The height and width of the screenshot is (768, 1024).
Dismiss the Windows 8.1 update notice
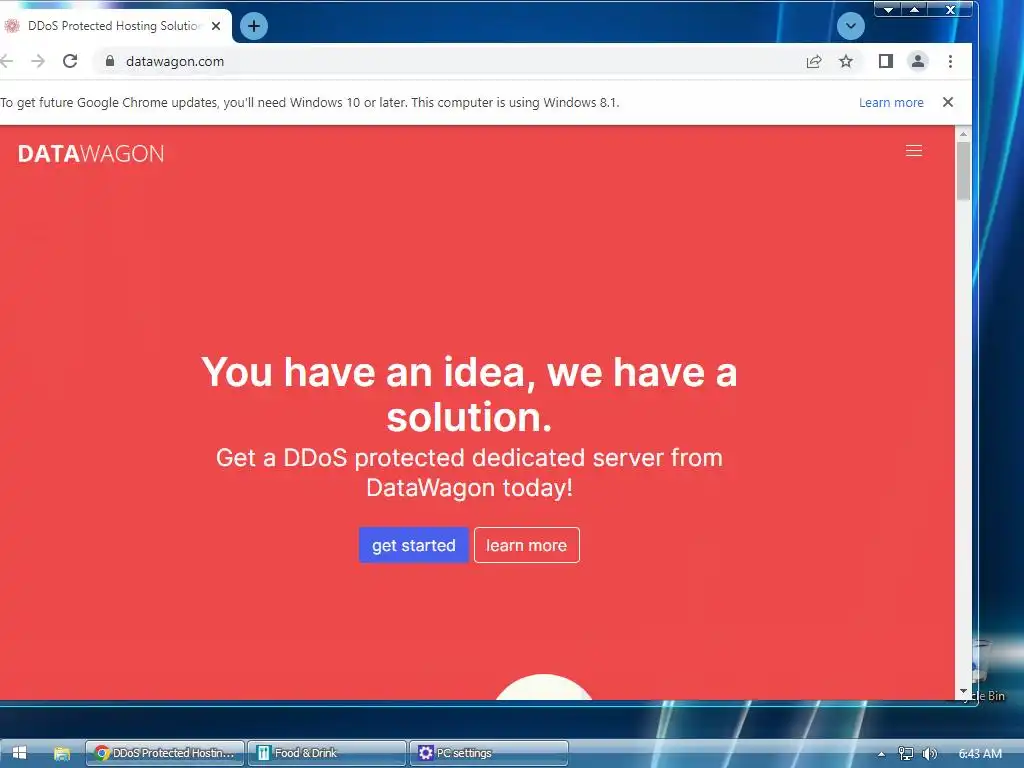coord(948,102)
